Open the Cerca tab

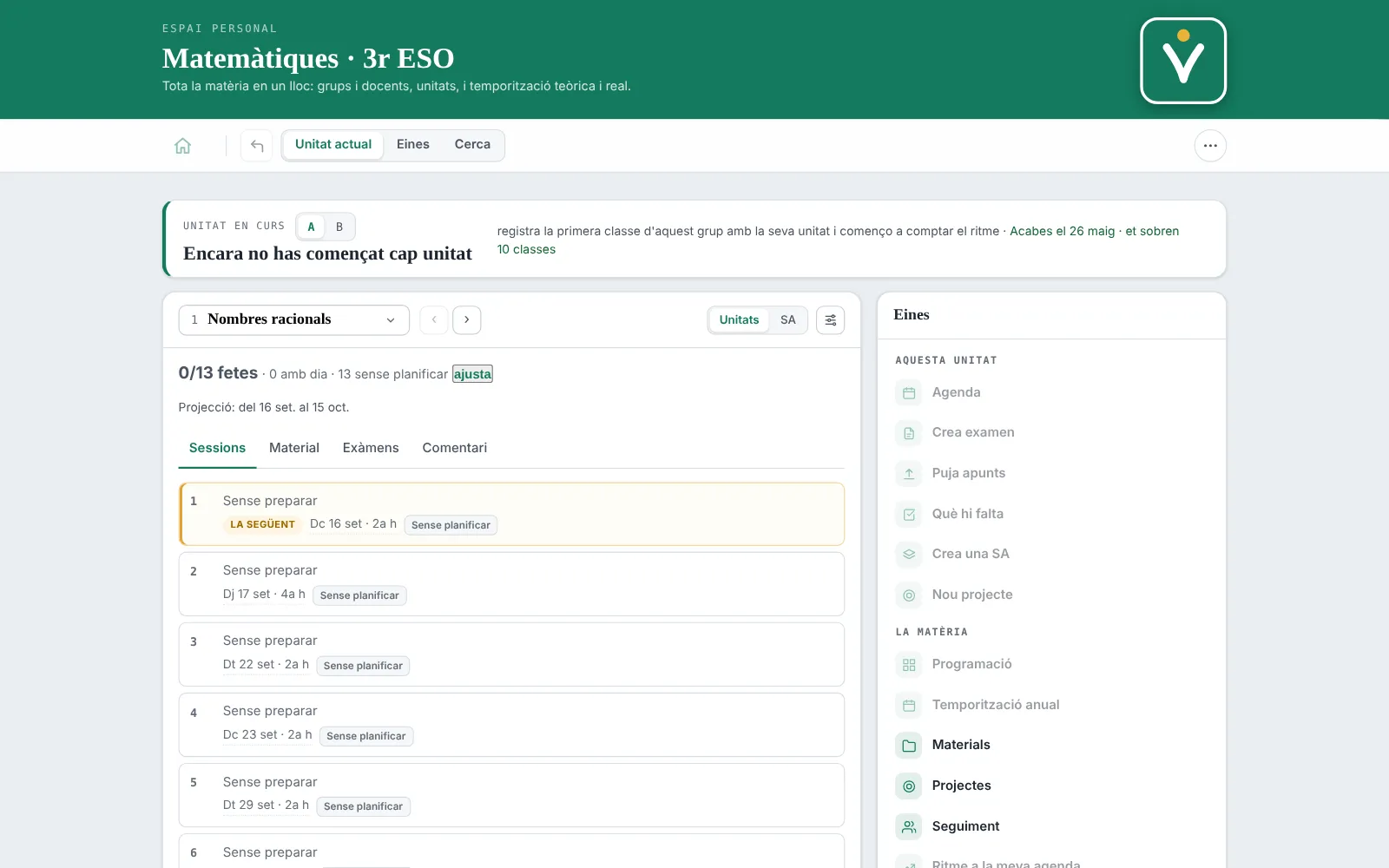[x=472, y=145]
